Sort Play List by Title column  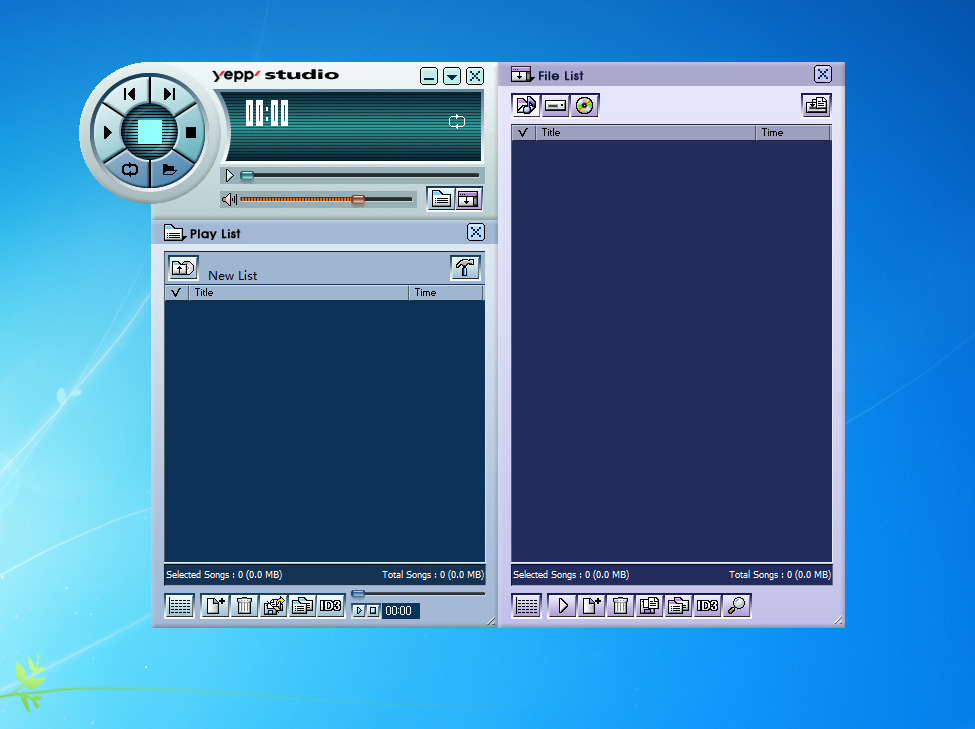pyautogui.click(x=298, y=292)
